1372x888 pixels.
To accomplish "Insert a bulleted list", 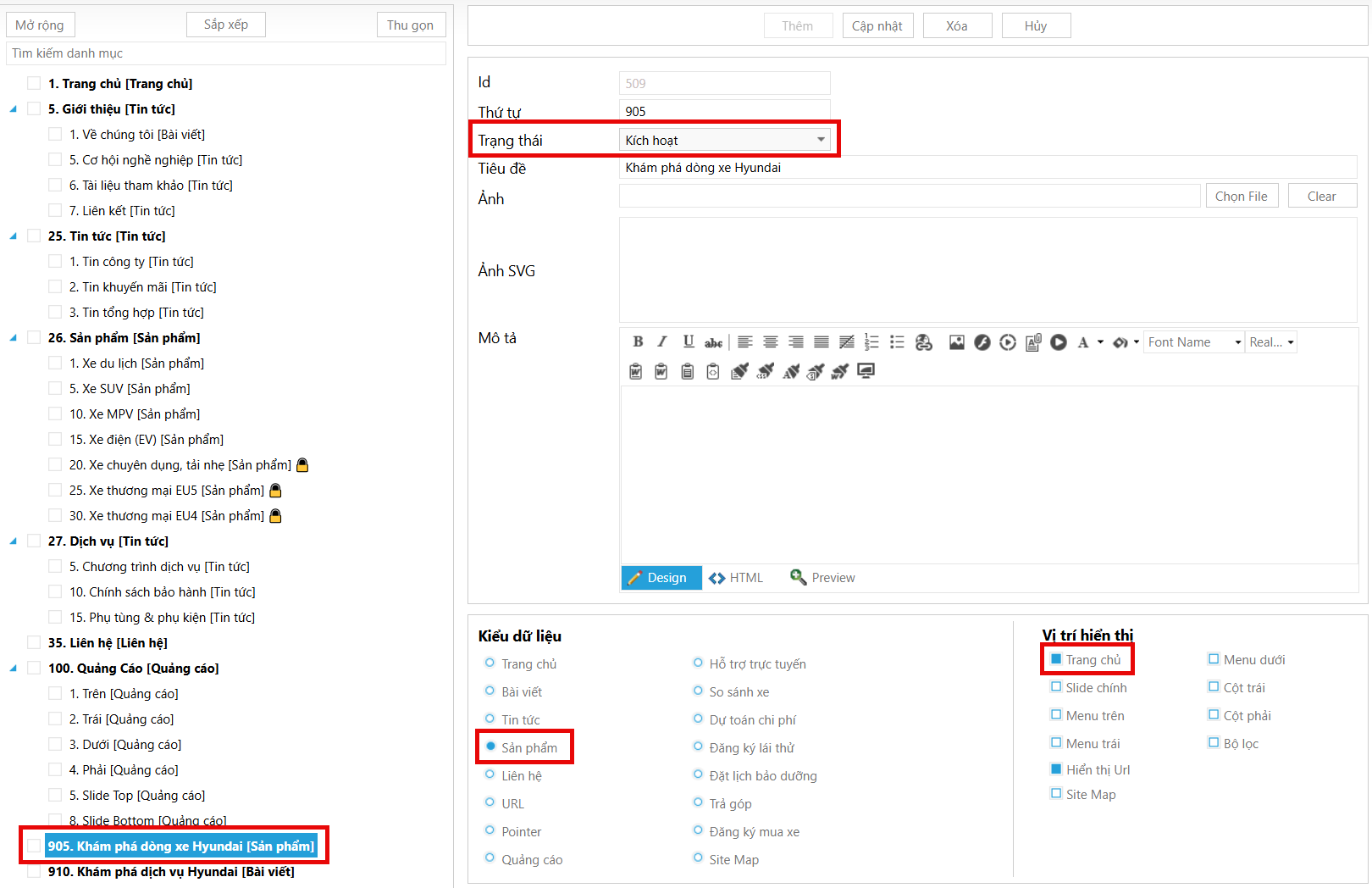I will click(897, 341).
